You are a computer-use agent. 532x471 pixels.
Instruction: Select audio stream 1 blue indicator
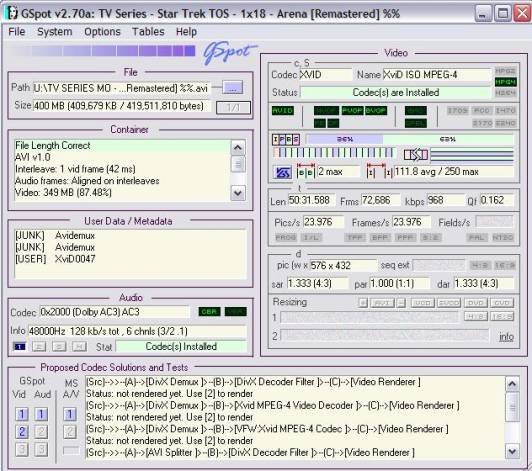(x=19, y=346)
